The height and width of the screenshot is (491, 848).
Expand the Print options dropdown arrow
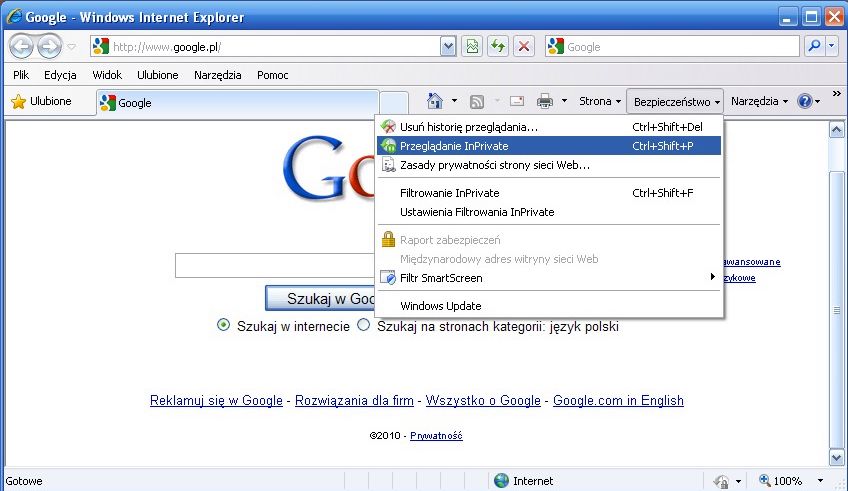pos(564,101)
